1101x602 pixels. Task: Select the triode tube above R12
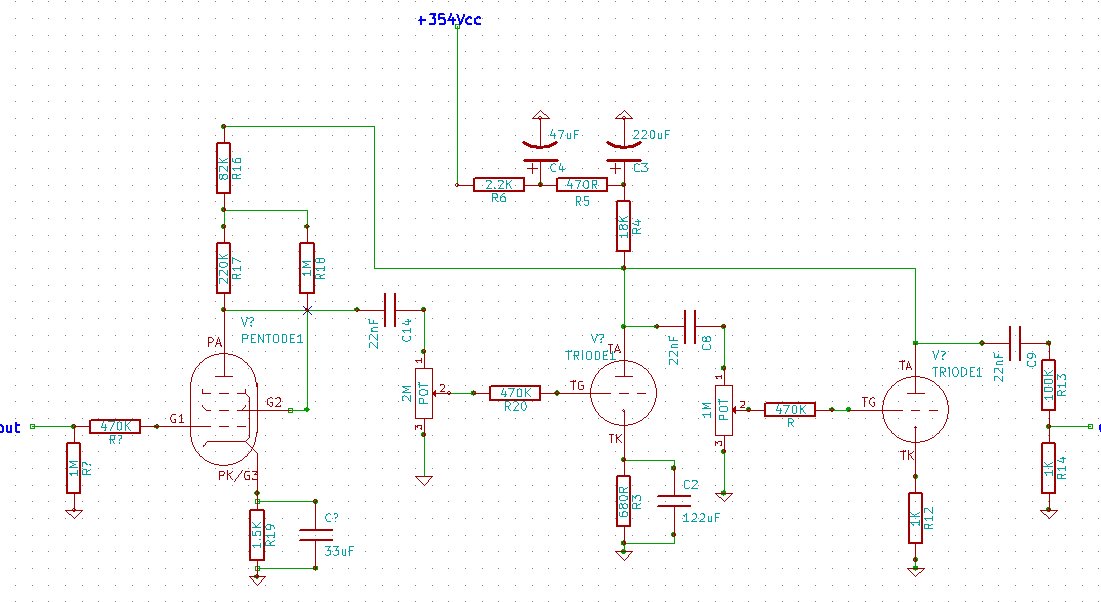tap(915, 410)
